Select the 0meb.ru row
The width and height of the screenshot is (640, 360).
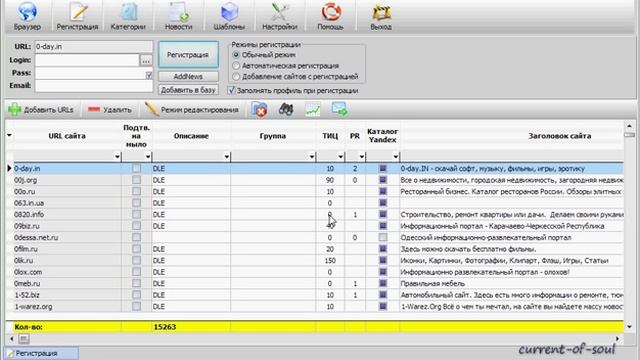coord(314,283)
